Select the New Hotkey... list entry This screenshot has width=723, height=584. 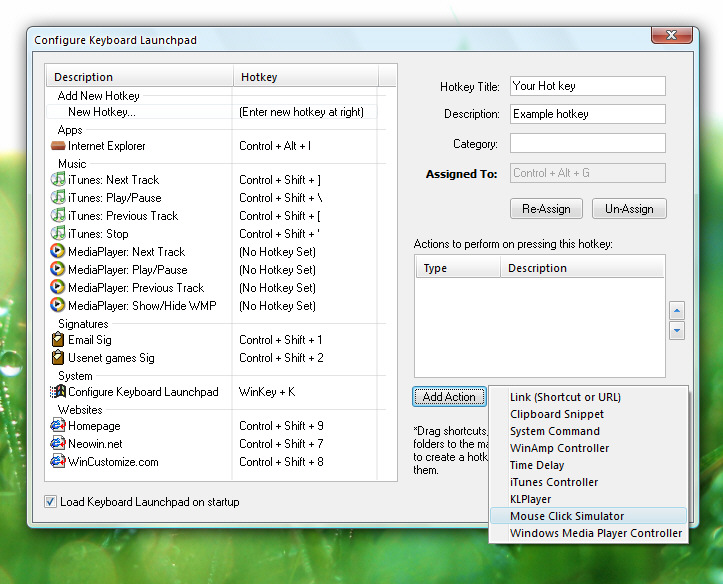click(101, 112)
